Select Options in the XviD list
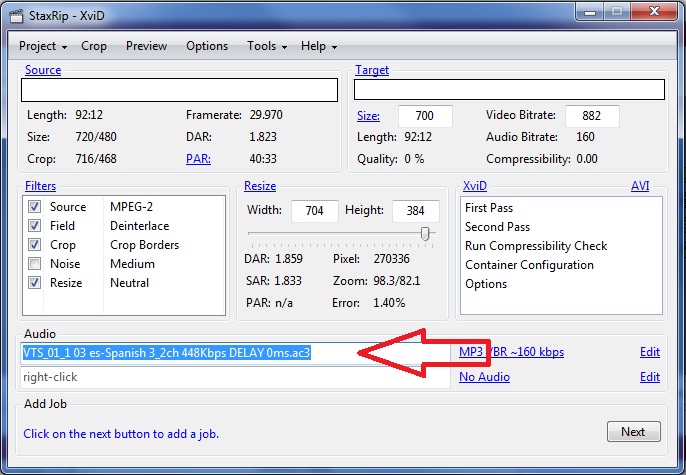The height and width of the screenshot is (475, 686). pos(486,284)
